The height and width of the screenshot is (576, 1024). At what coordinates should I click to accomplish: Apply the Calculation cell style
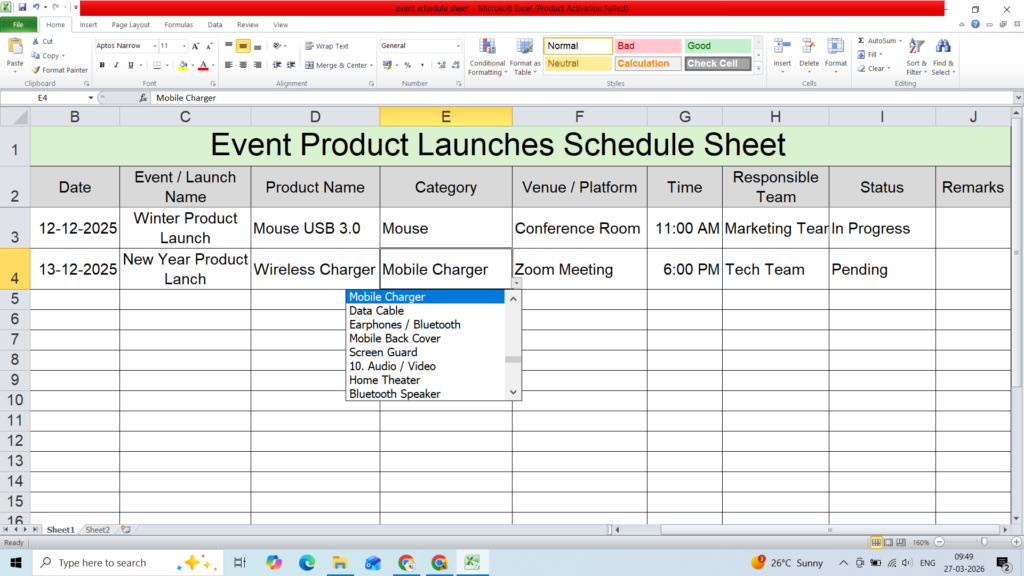click(647, 63)
